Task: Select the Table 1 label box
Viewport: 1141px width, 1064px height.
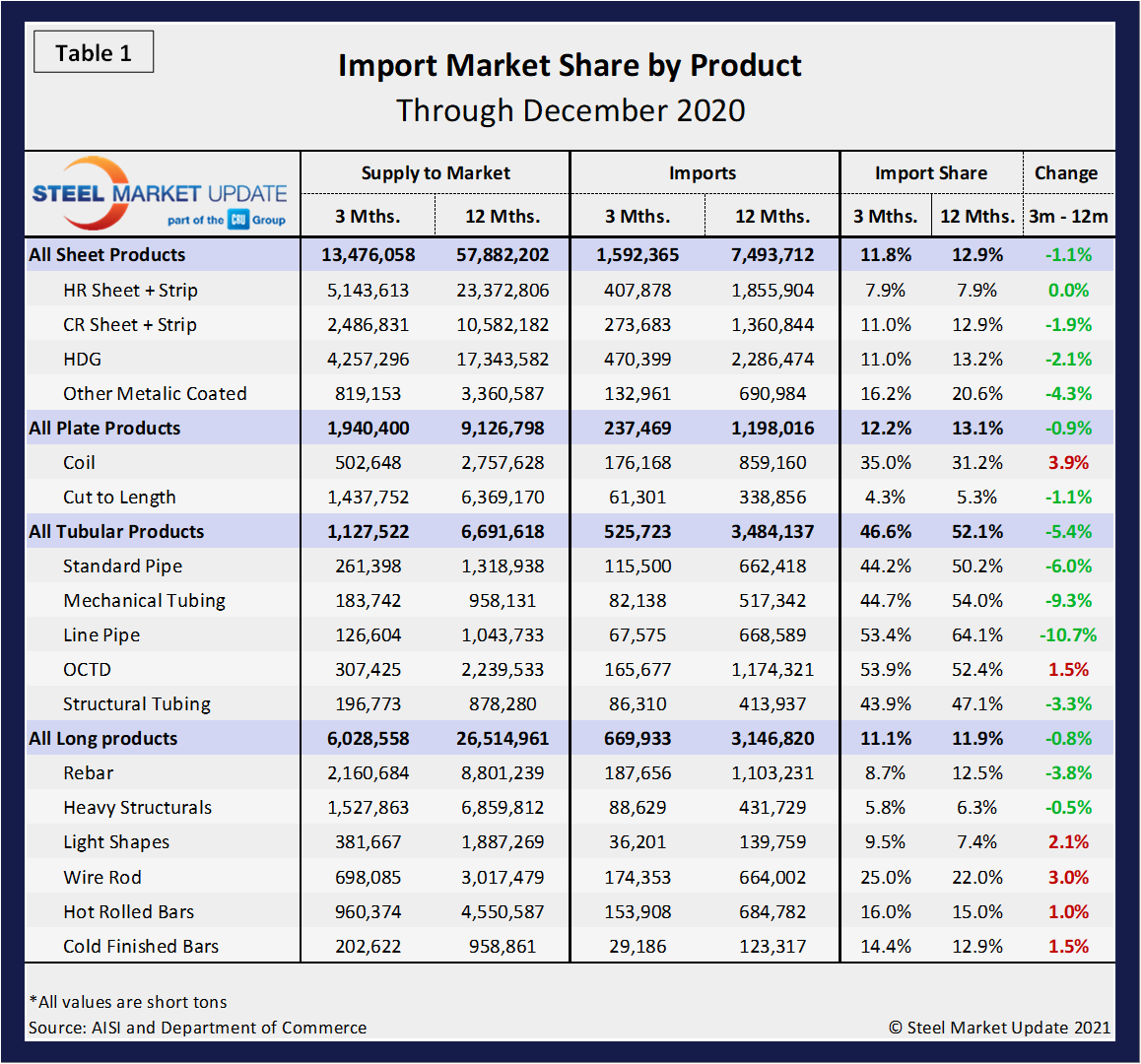Action: click(94, 53)
